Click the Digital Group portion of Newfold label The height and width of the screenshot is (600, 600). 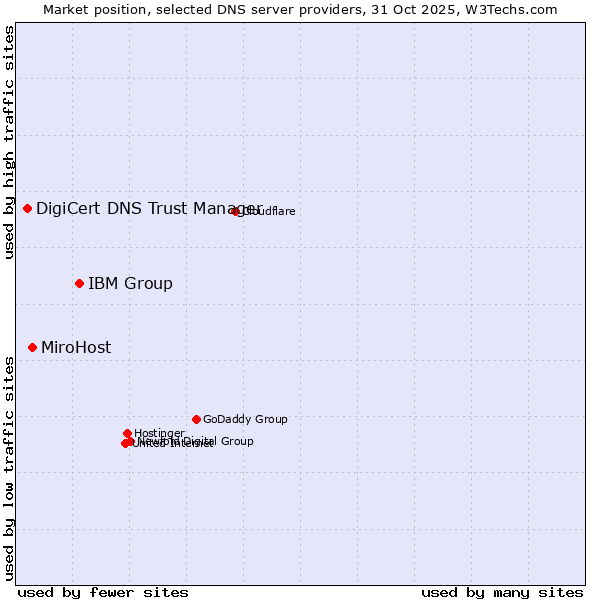pos(220,441)
